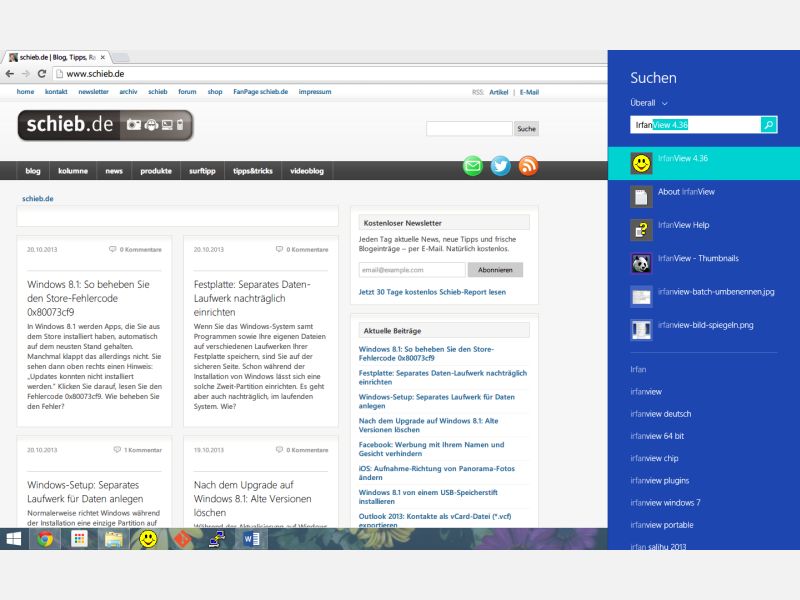
Task: Open the apps grid taskbar icon
Action: pyautogui.click(x=79, y=539)
